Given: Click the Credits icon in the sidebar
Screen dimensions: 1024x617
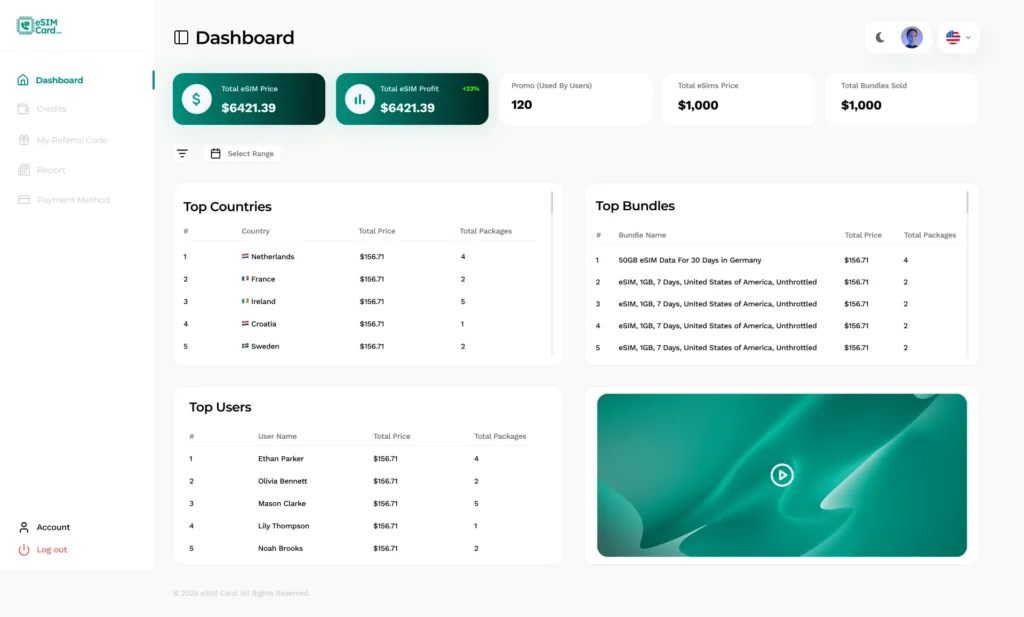Looking at the screenshot, I should pyautogui.click(x=24, y=109).
